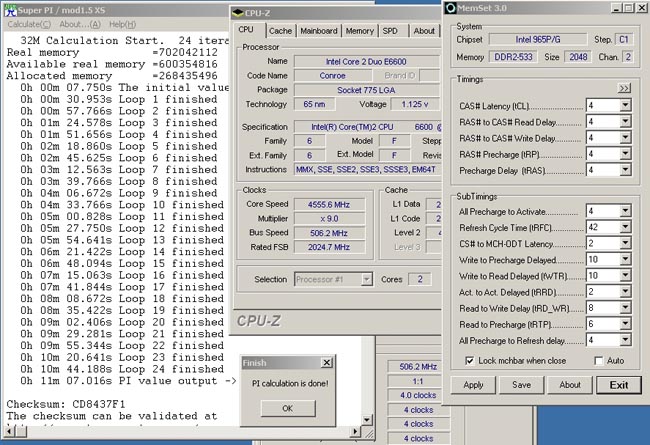Click the Core Speed 4555.6 MHz field
This screenshot has height=445, width=650.
(x=329, y=204)
